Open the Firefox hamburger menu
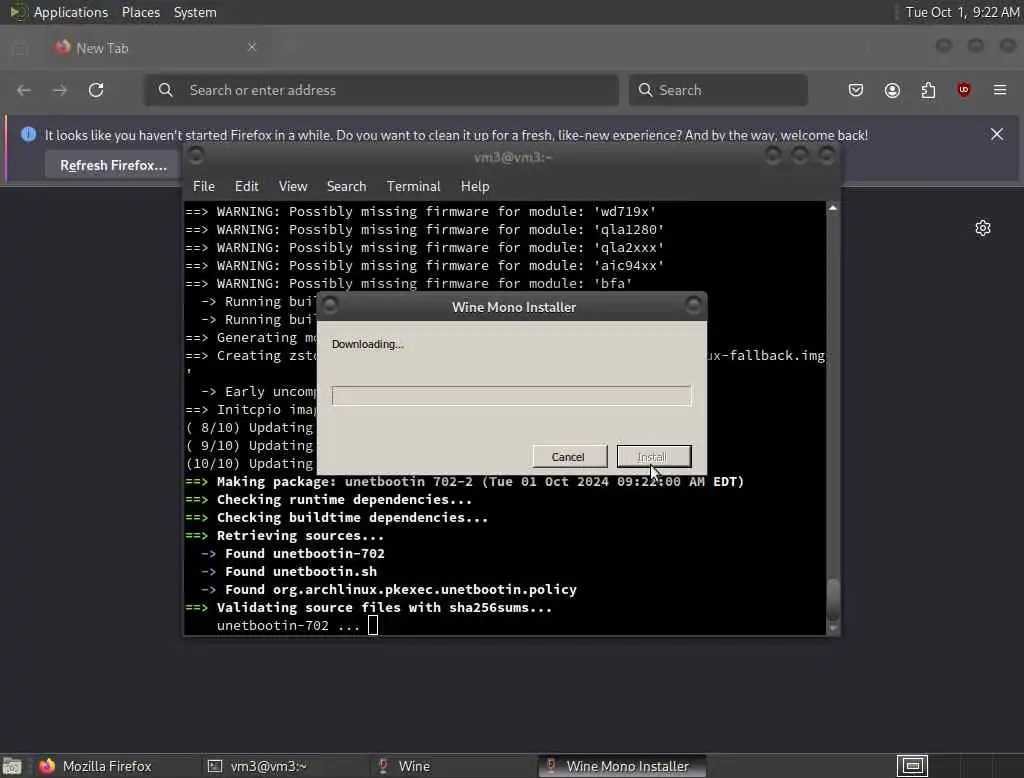 [1000, 90]
